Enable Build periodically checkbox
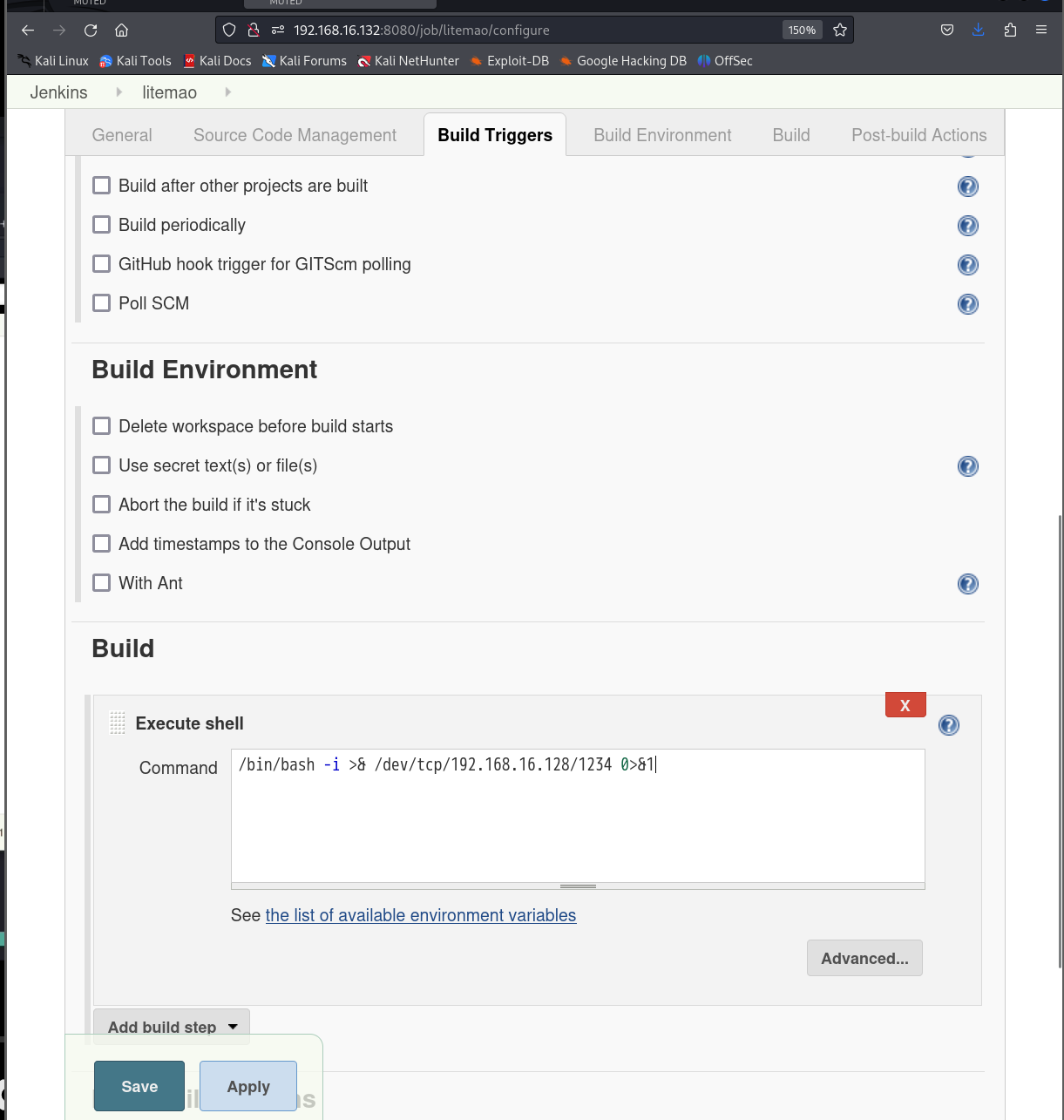The height and width of the screenshot is (1120, 1064). [102, 225]
